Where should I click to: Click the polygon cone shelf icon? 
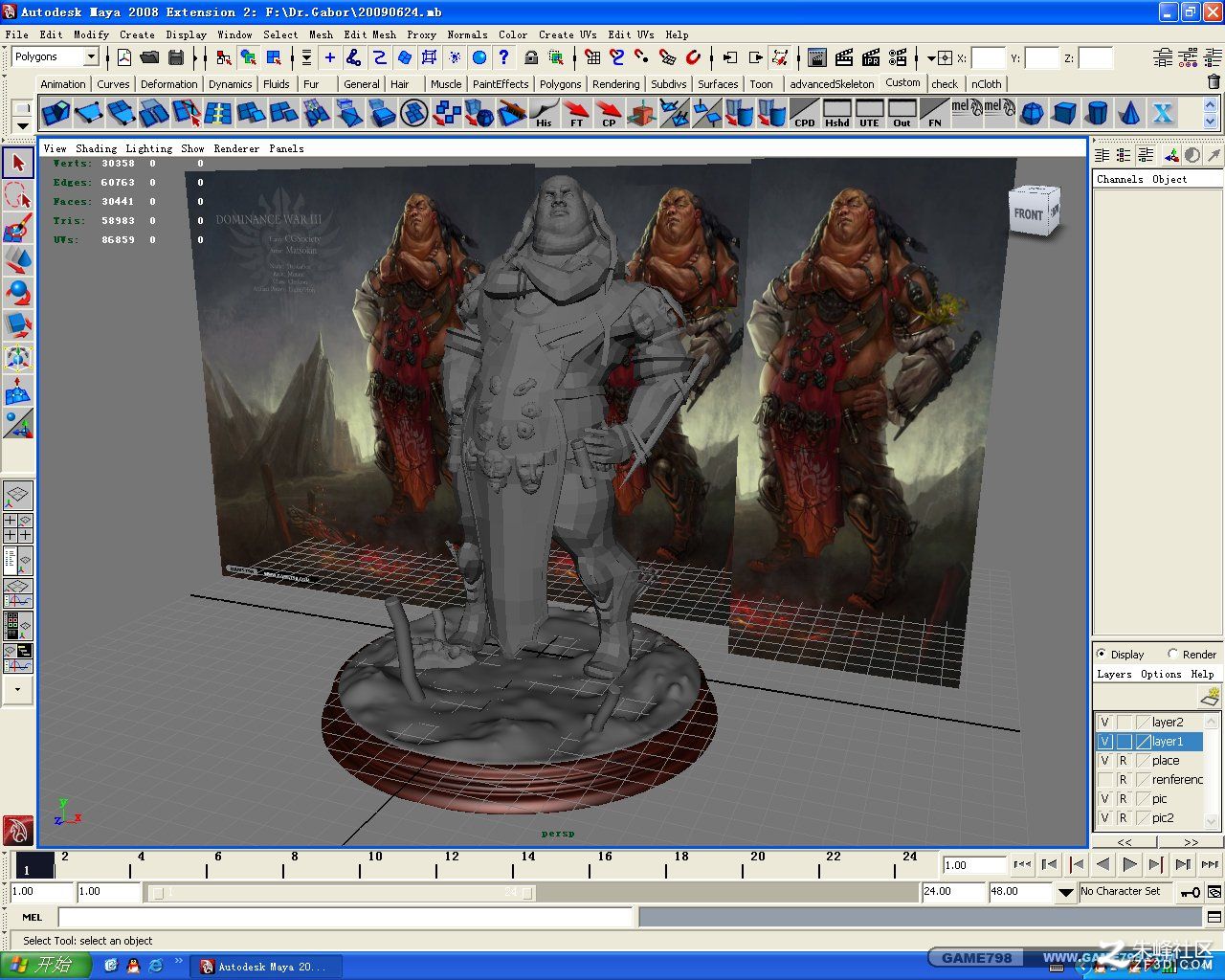click(1130, 113)
